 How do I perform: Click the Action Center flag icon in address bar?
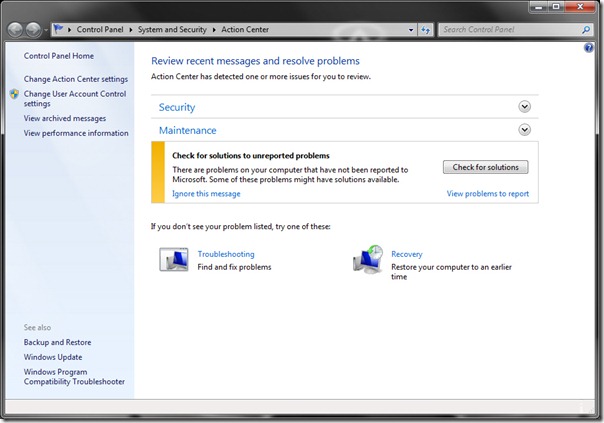(x=58, y=30)
